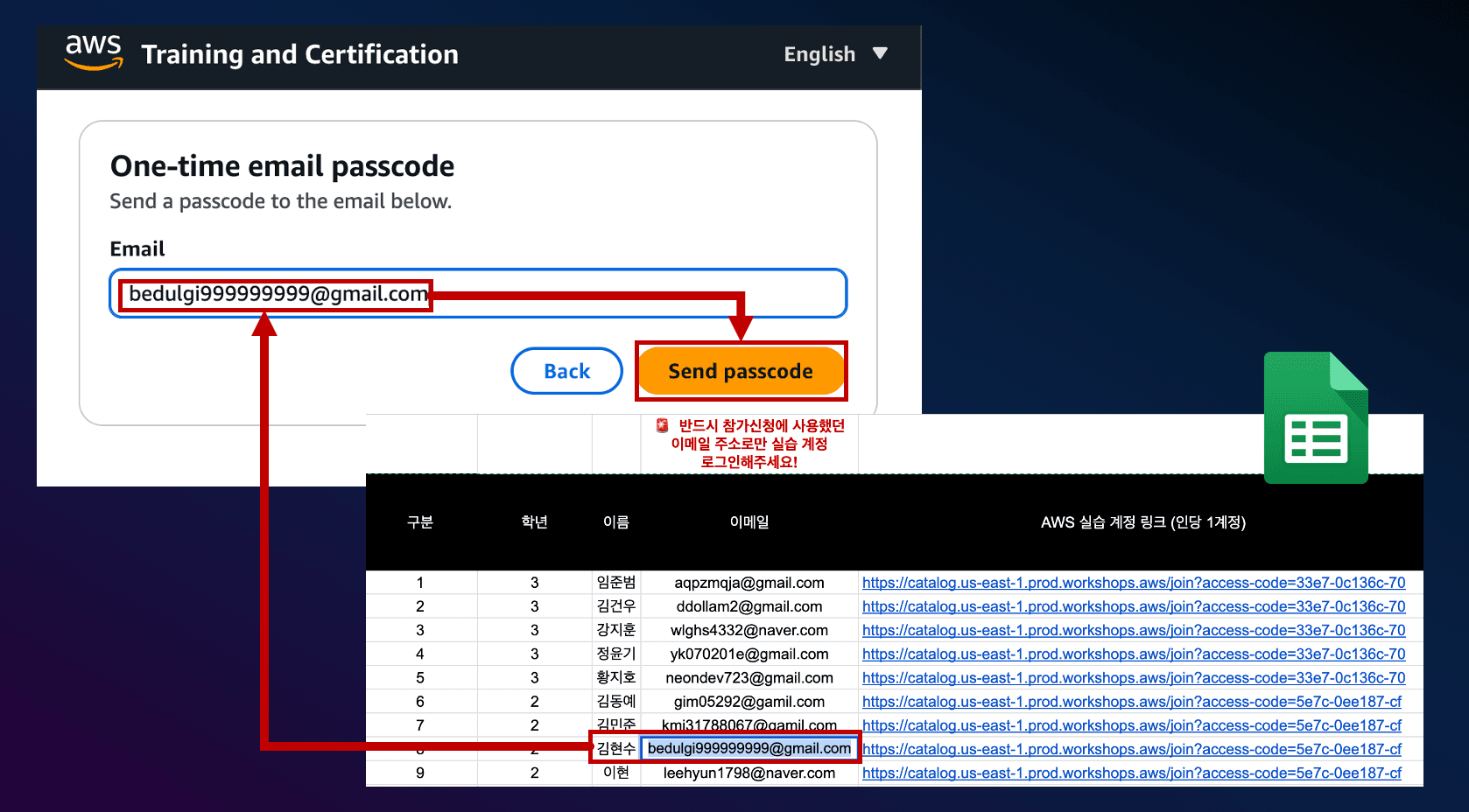This screenshot has width=1469, height=812.
Task: Click the AWS 실습 계정 링크 column header
Action: click(1142, 522)
